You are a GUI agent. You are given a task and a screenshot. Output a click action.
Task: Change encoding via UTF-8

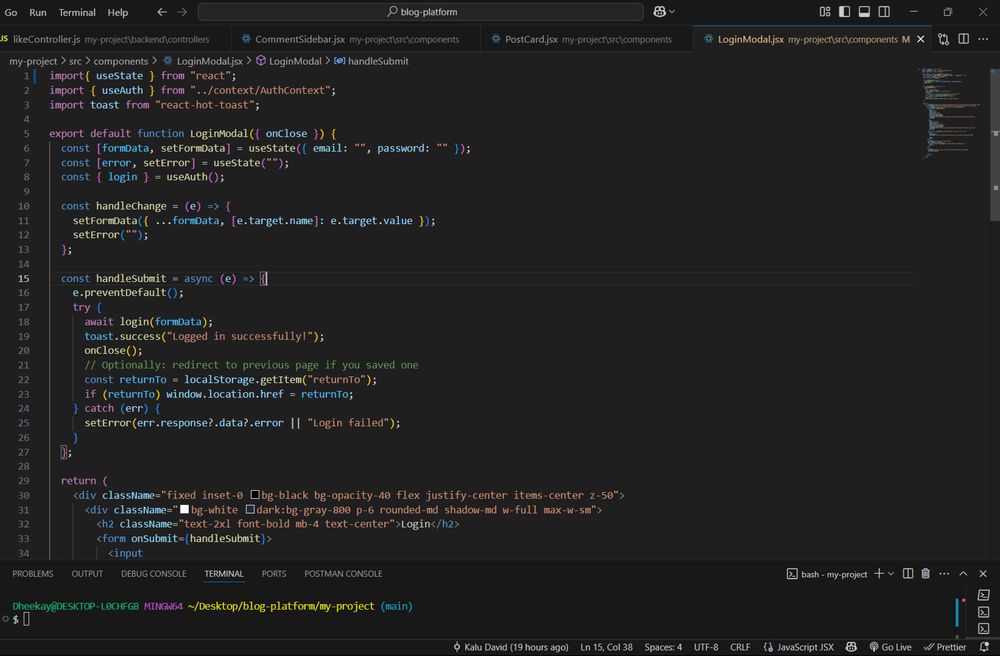click(x=706, y=647)
